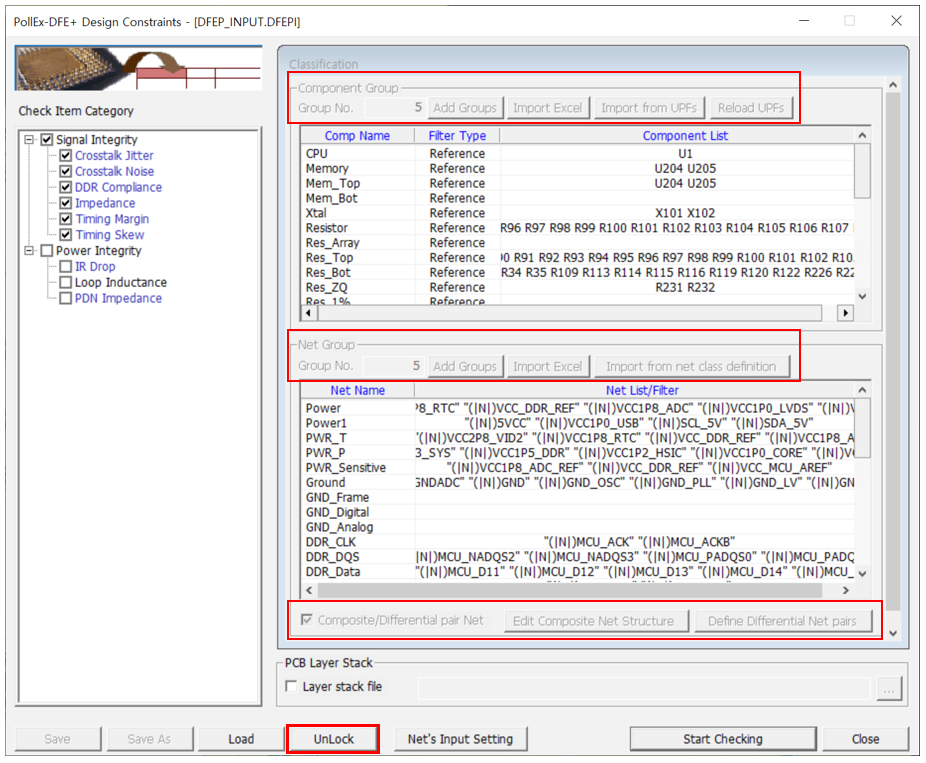The width and height of the screenshot is (926, 763).
Task: Sort by Comp Name column header
Action: point(357,136)
